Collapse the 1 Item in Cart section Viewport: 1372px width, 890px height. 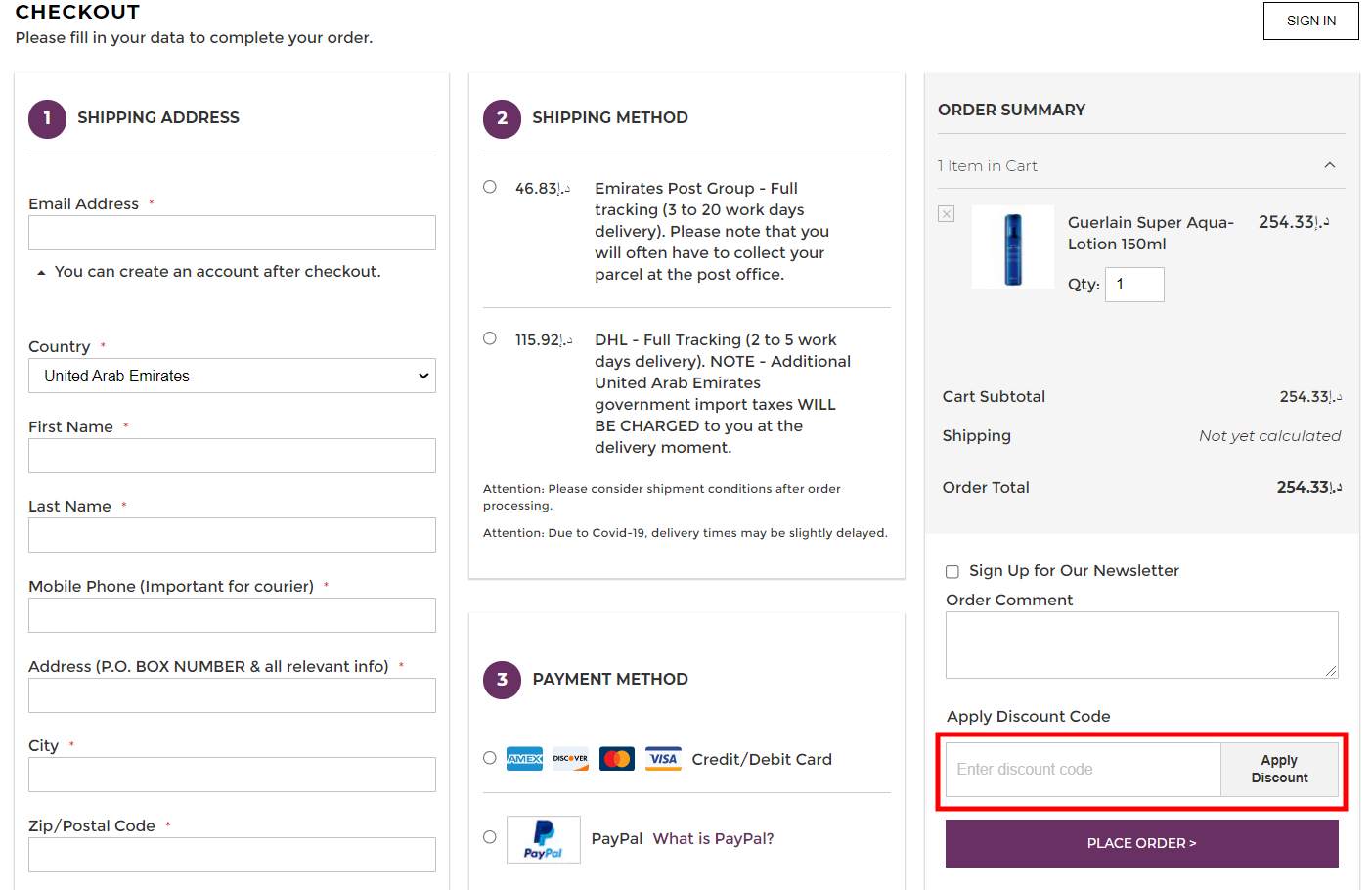1329,165
